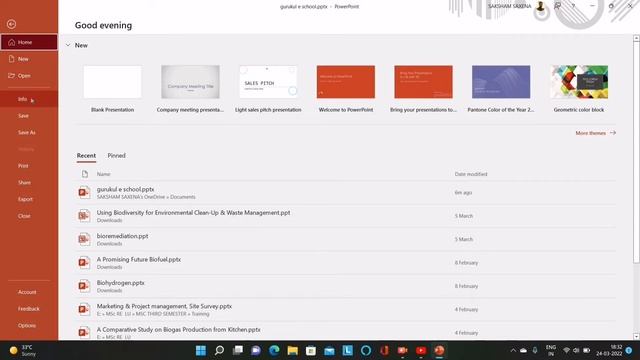The height and width of the screenshot is (360, 640).
Task: Click file icon beside Marketing & Project management file
Action: pos(84,309)
